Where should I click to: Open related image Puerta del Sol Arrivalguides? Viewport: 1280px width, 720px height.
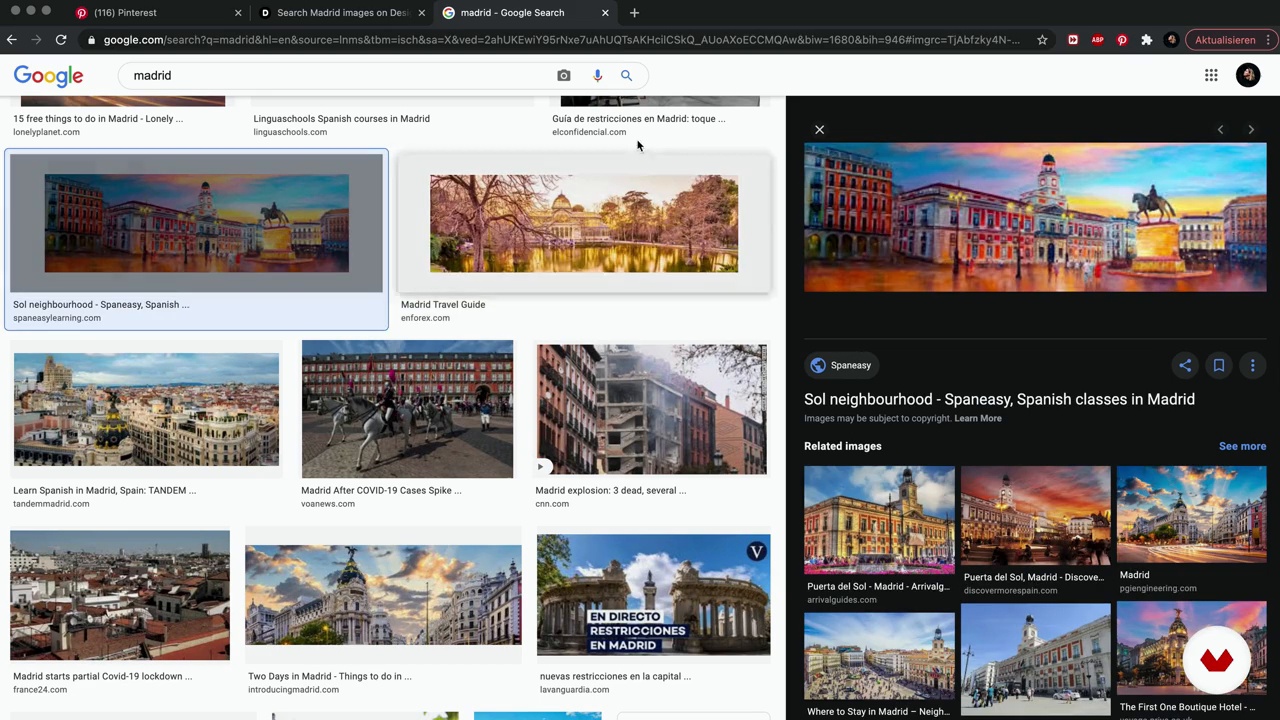879,520
